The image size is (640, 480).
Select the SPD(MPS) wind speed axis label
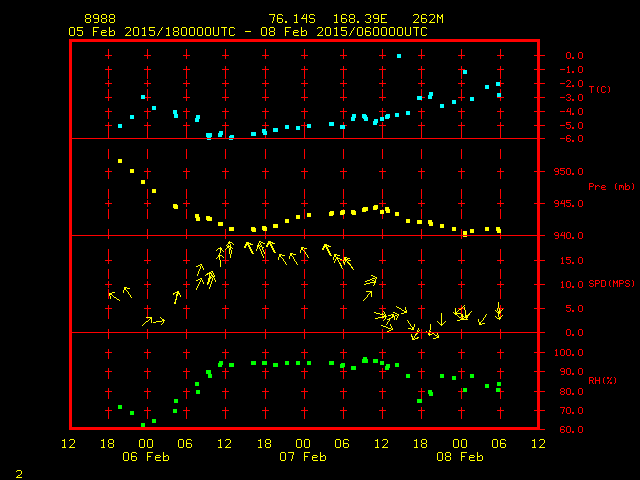click(611, 284)
